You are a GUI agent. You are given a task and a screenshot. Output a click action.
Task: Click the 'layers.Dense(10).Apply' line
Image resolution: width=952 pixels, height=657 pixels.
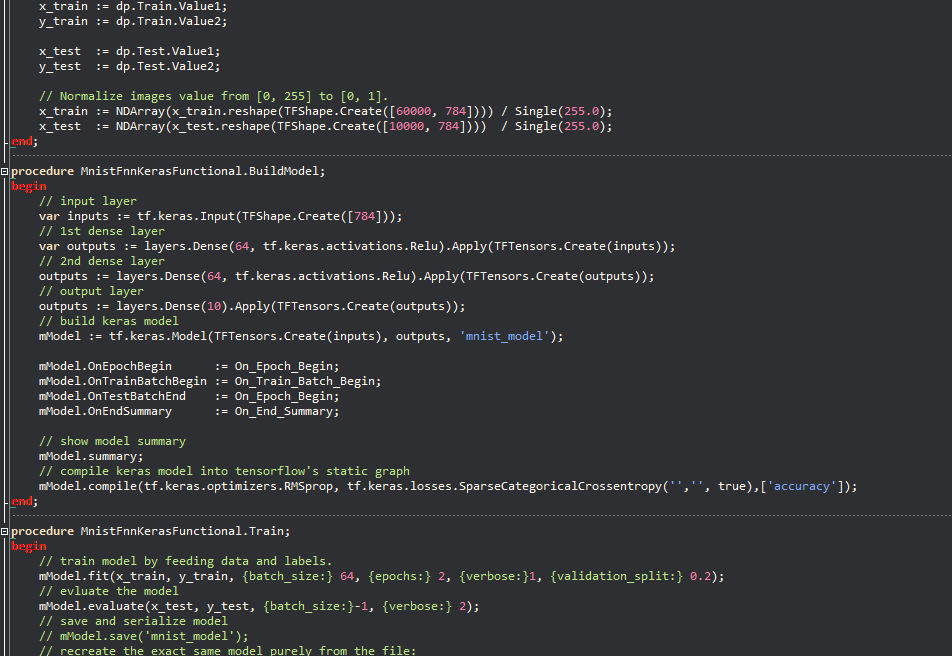point(252,306)
